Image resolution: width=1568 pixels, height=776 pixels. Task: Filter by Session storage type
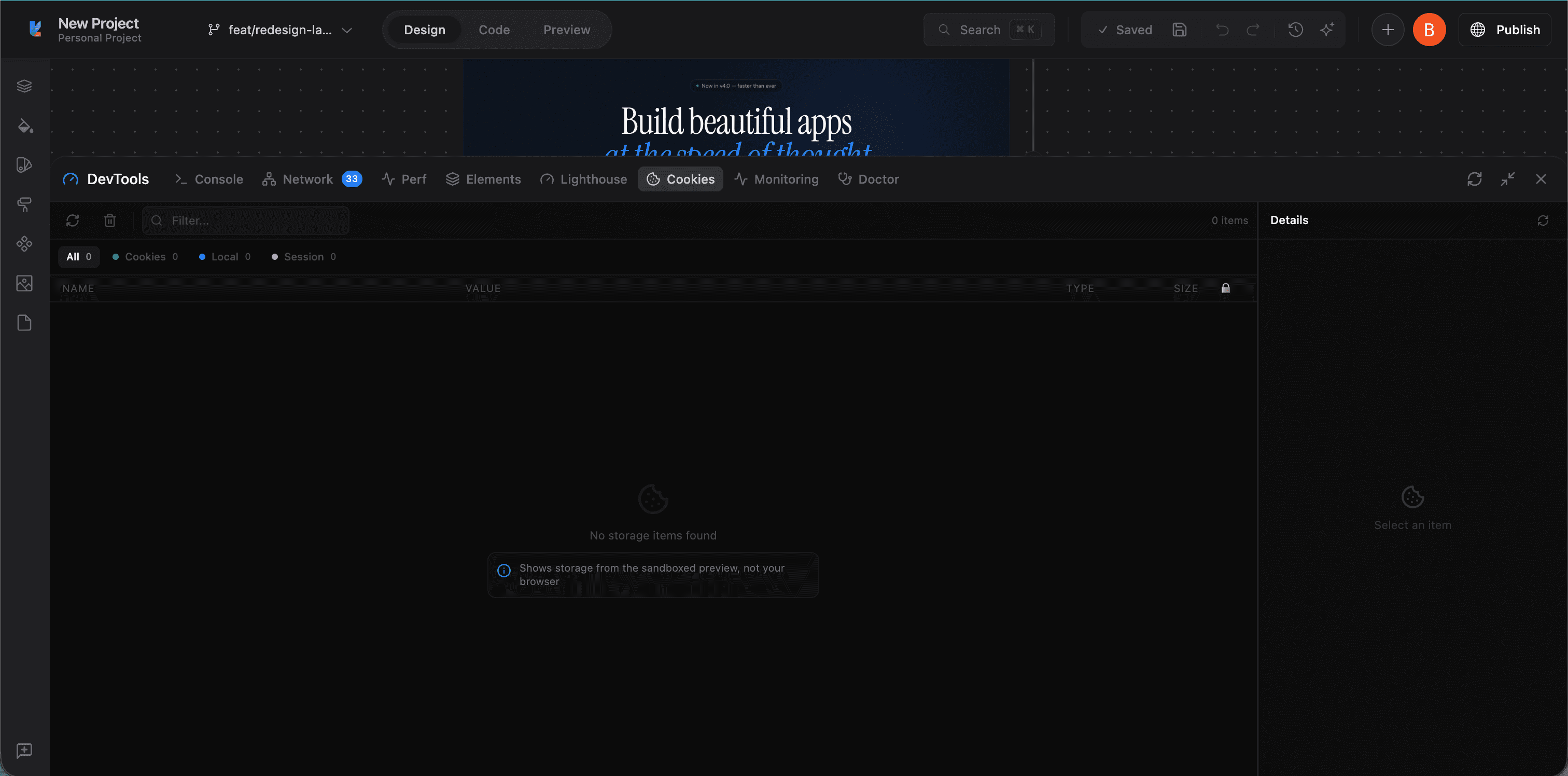(304, 256)
